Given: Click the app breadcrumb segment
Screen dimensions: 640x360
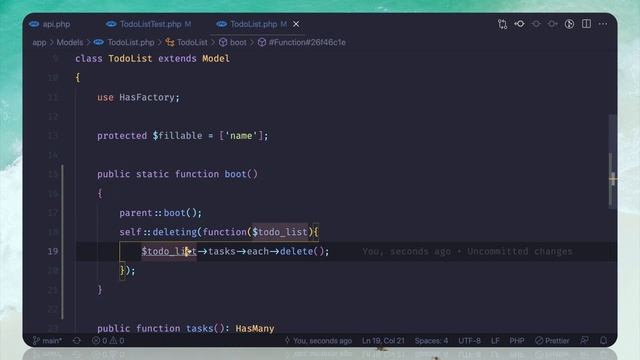Looking at the screenshot, I should (39, 42).
